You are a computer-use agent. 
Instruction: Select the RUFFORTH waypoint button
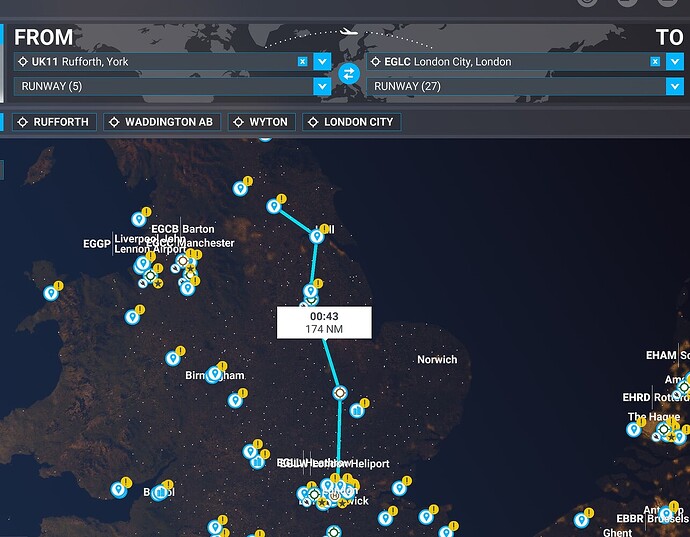point(54,122)
